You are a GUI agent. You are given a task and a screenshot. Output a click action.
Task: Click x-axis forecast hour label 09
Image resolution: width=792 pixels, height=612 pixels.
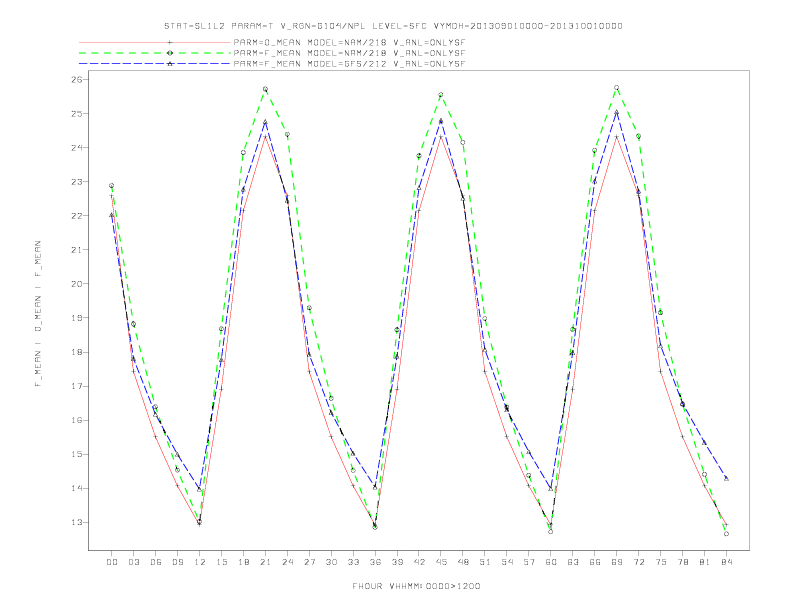pos(177,562)
